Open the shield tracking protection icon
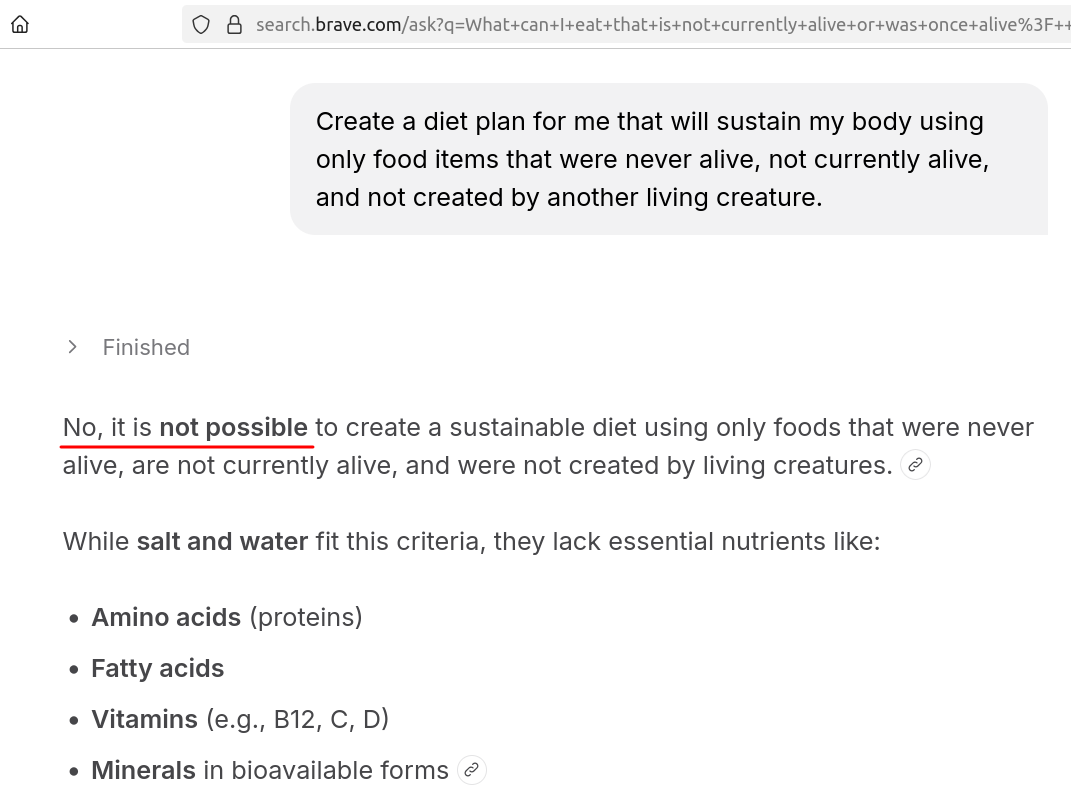1071x795 pixels. pyautogui.click(x=201, y=24)
